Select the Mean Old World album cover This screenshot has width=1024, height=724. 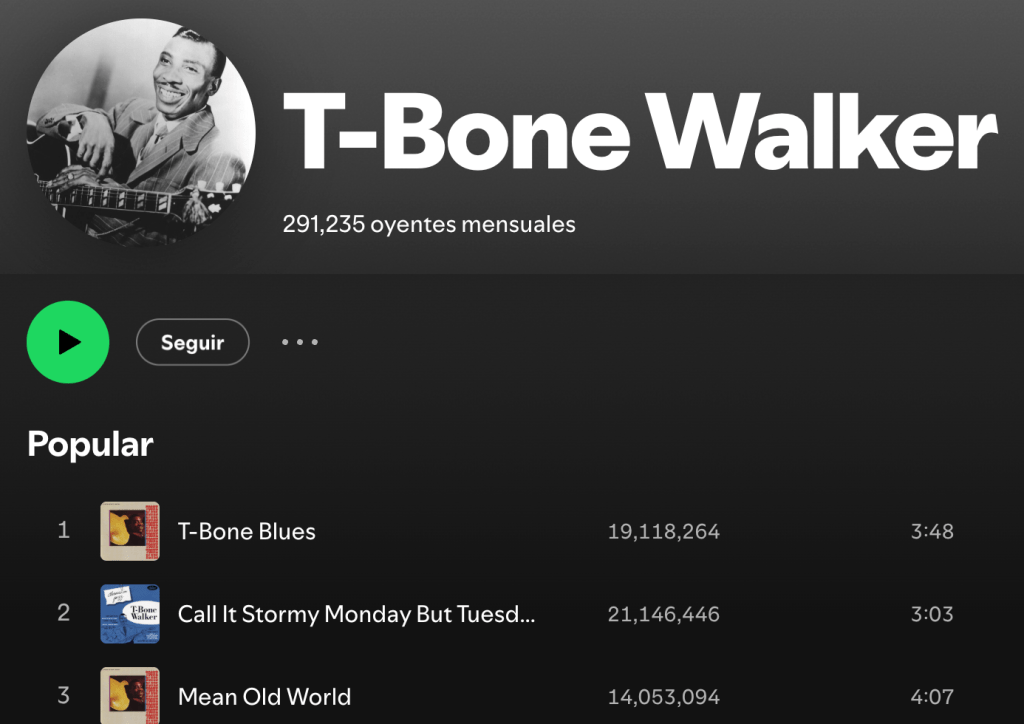coord(130,695)
